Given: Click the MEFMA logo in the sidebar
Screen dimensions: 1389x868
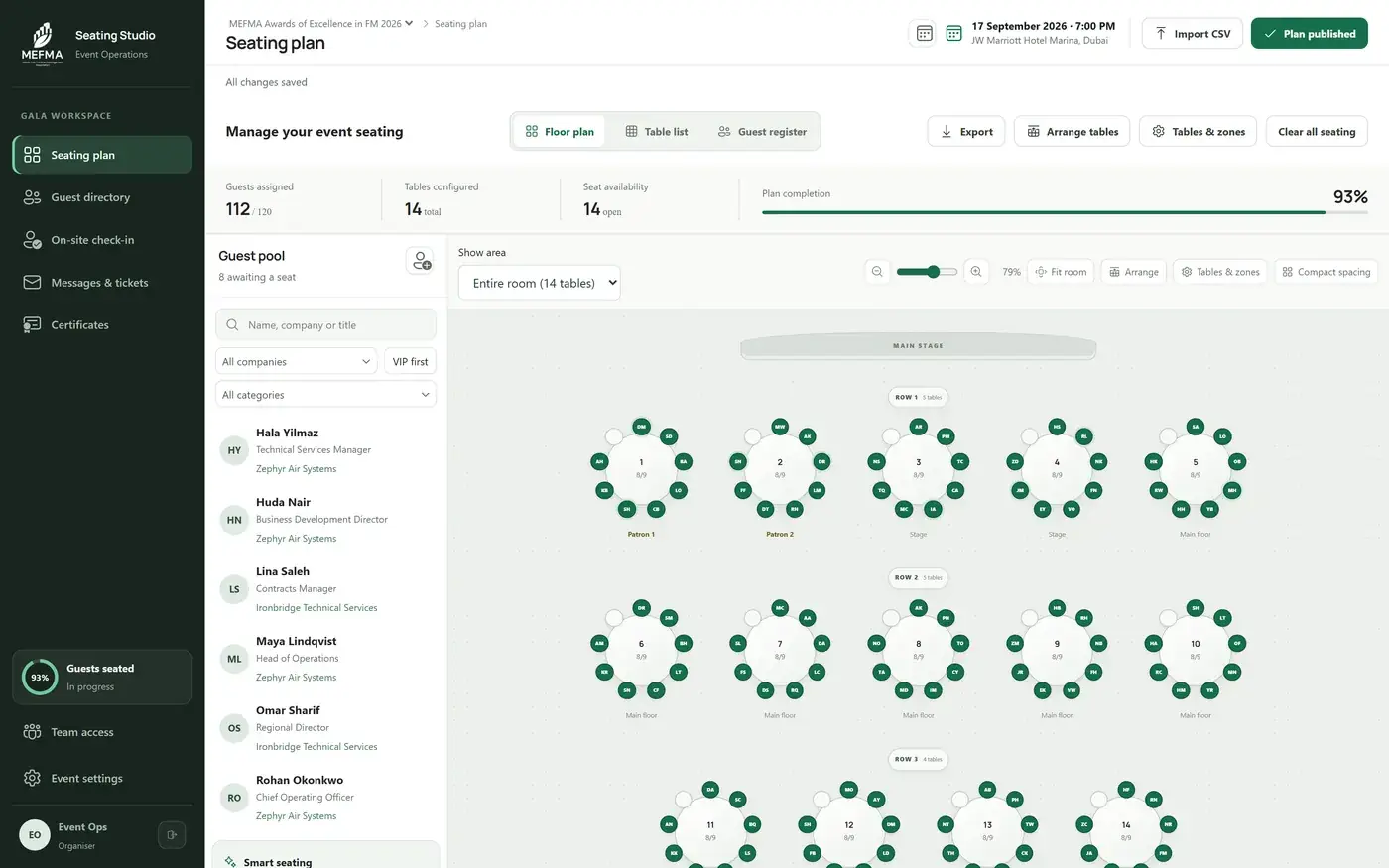Looking at the screenshot, I should tap(42, 44).
